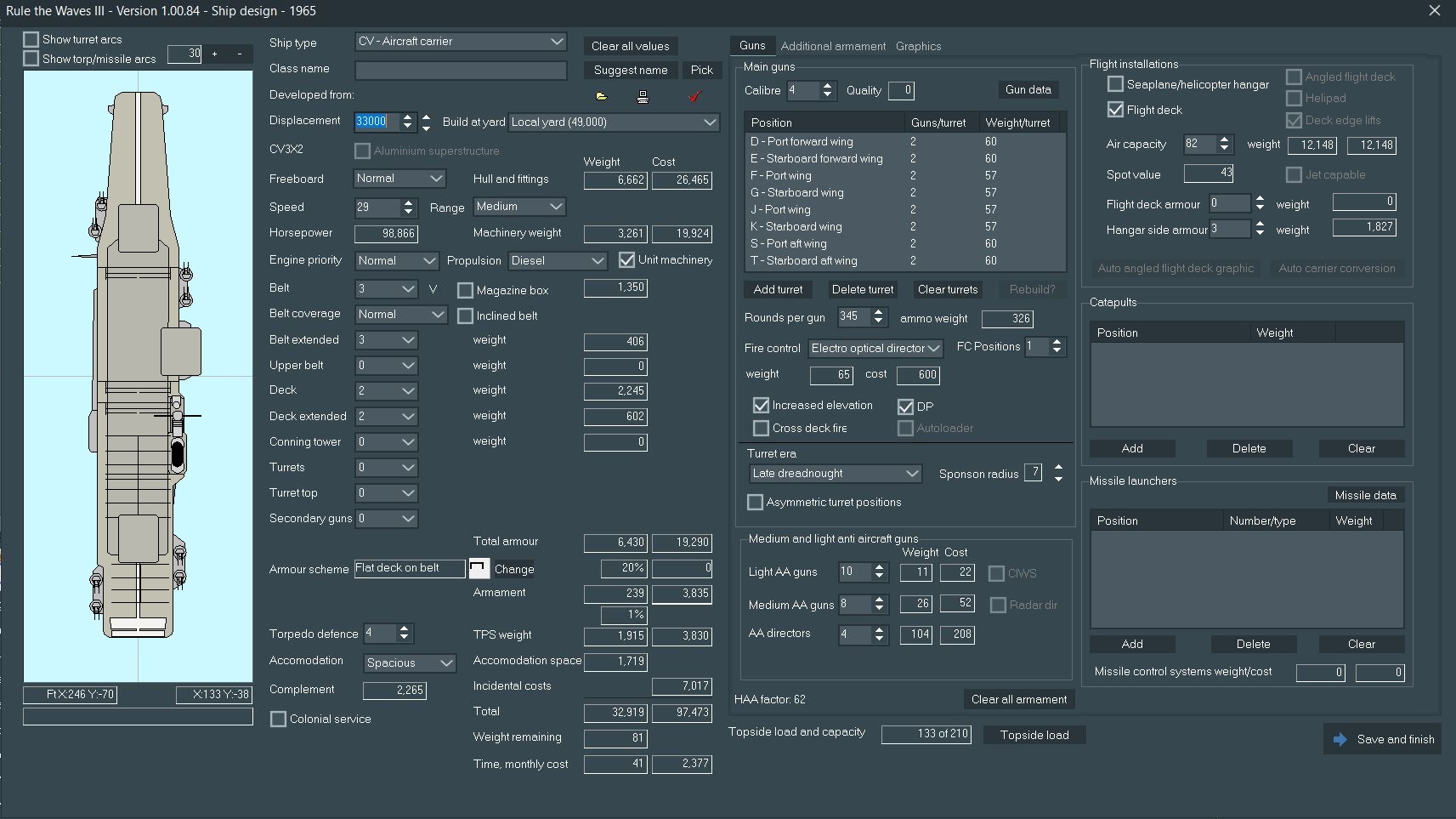This screenshot has width=1456, height=819.
Task: Click the red checkmark design check icon
Action: tap(694, 96)
